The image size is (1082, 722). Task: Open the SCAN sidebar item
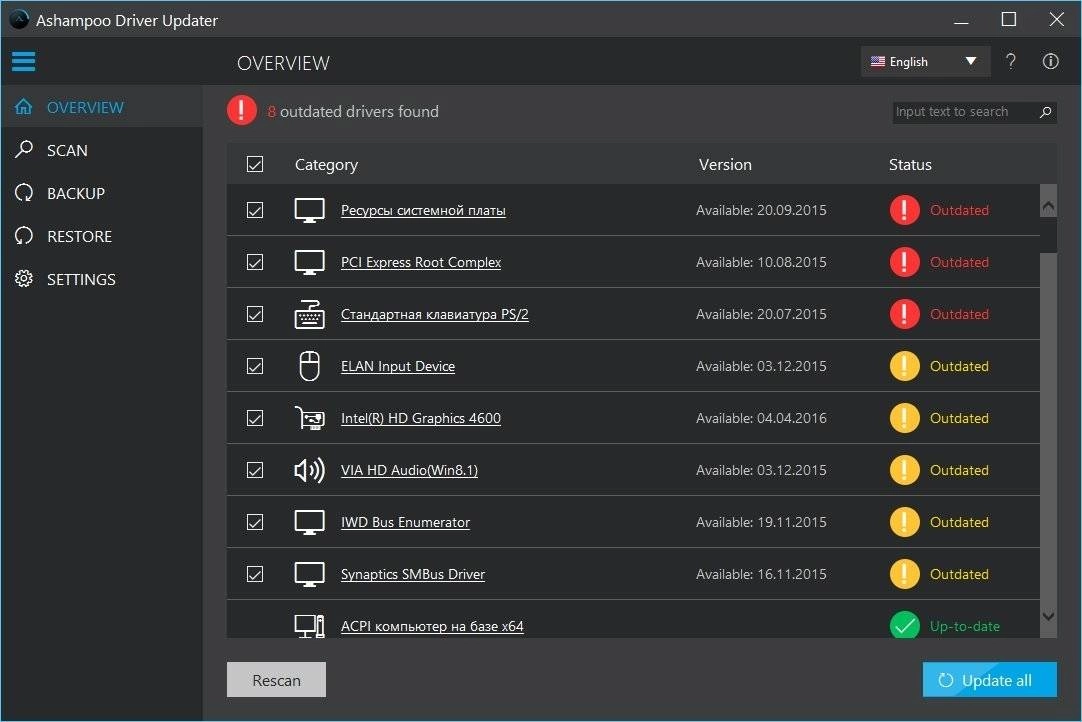tap(101, 150)
